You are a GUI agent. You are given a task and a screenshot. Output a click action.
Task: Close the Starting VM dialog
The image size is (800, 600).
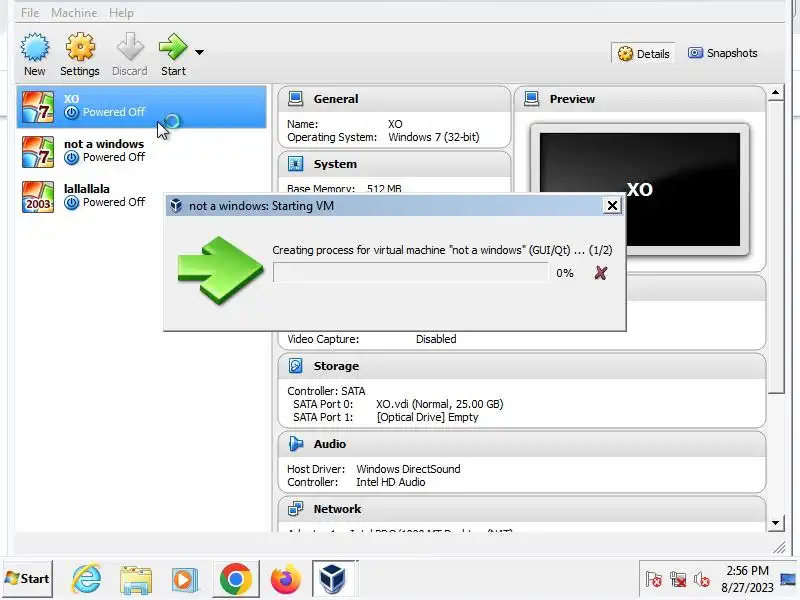point(612,206)
